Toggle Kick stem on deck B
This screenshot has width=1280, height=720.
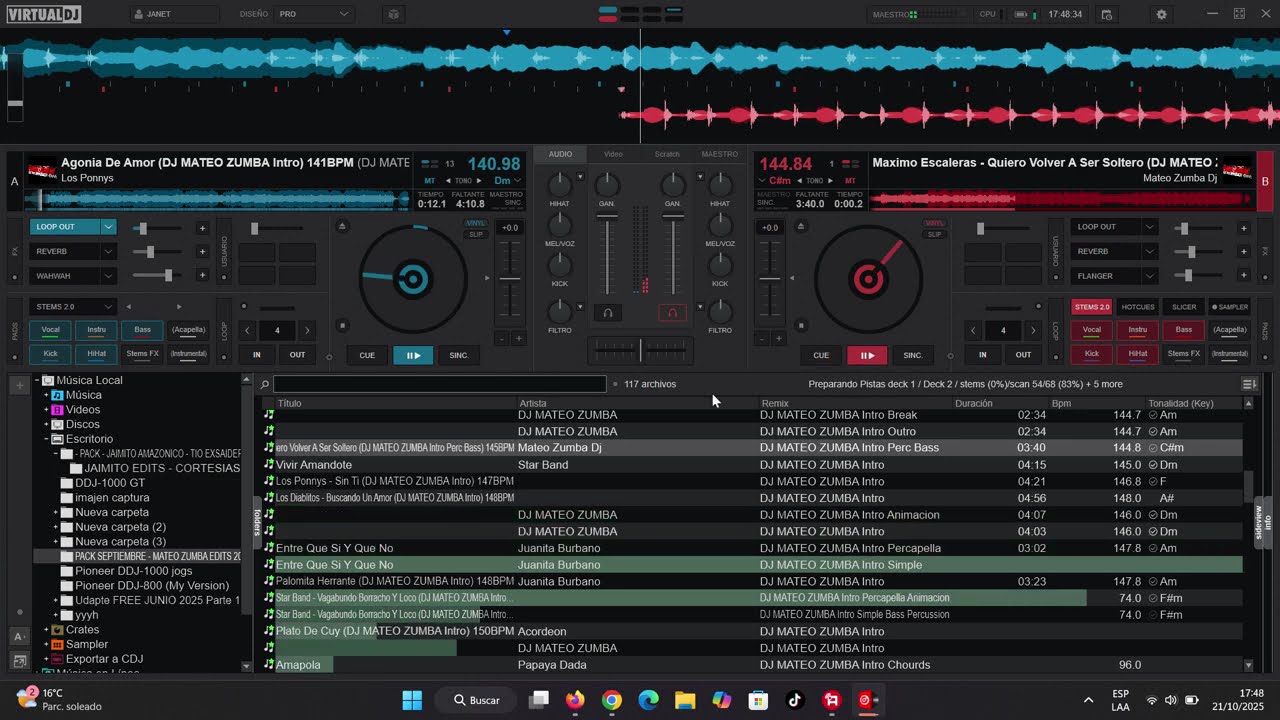coord(1092,353)
